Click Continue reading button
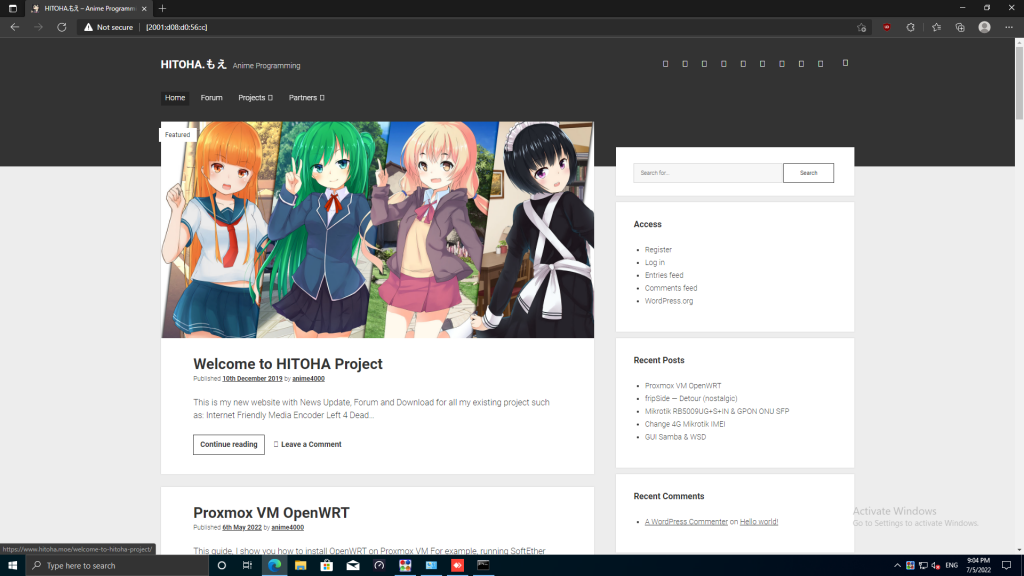The width and height of the screenshot is (1024, 576). tap(229, 444)
